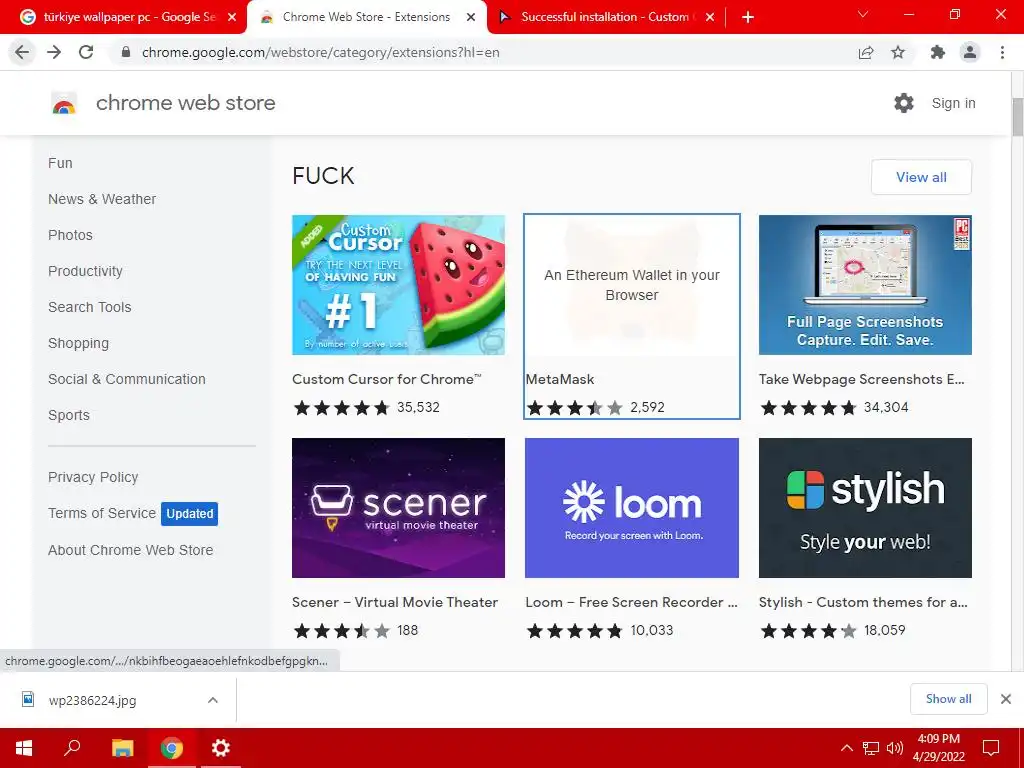
Task: Click the Chrome Web Store rainbow logo
Action: click(x=64, y=103)
